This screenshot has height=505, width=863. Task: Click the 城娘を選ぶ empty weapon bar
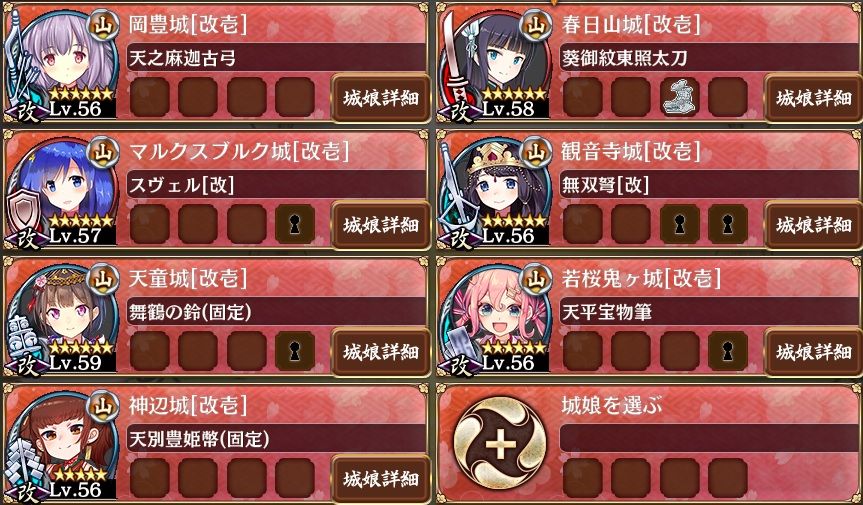[x=709, y=438]
